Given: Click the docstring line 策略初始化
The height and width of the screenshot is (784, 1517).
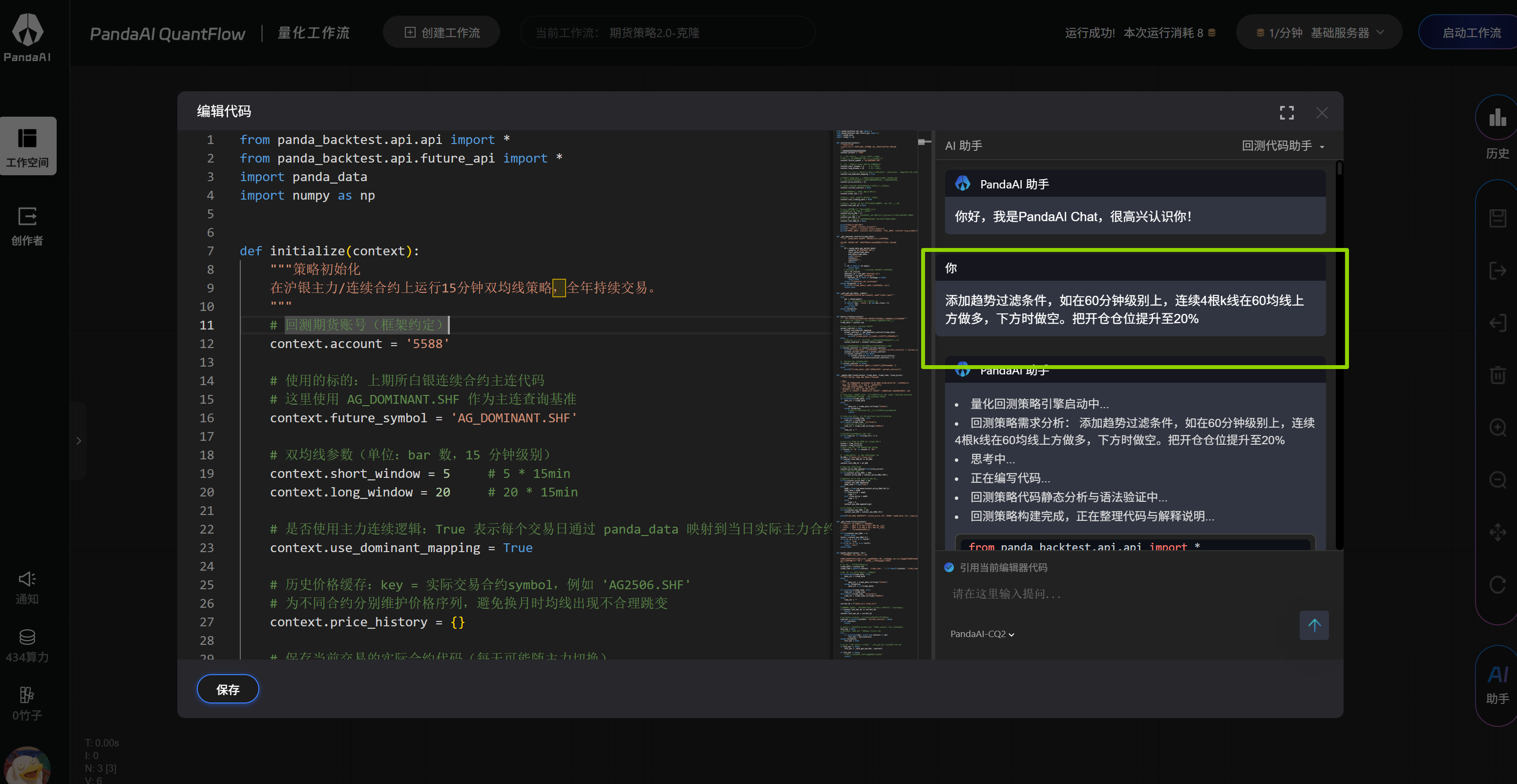Looking at the screenshot, I should coord(315,269).
